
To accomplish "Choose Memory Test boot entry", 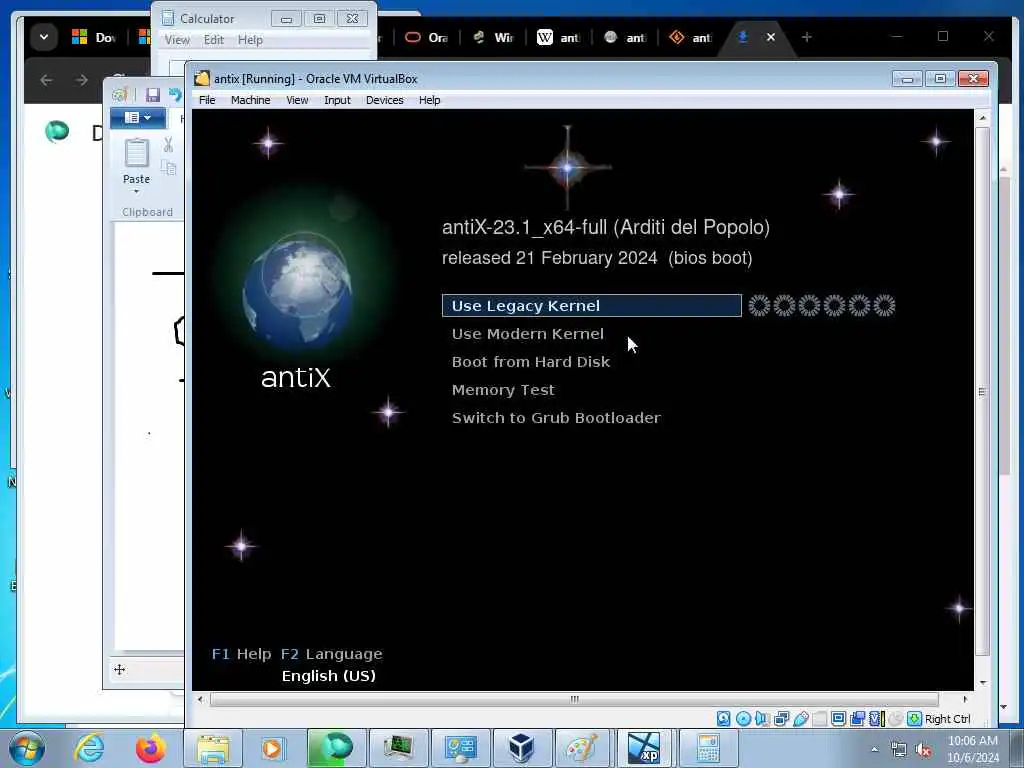I will pyautogui.click(x=503, y=390).
